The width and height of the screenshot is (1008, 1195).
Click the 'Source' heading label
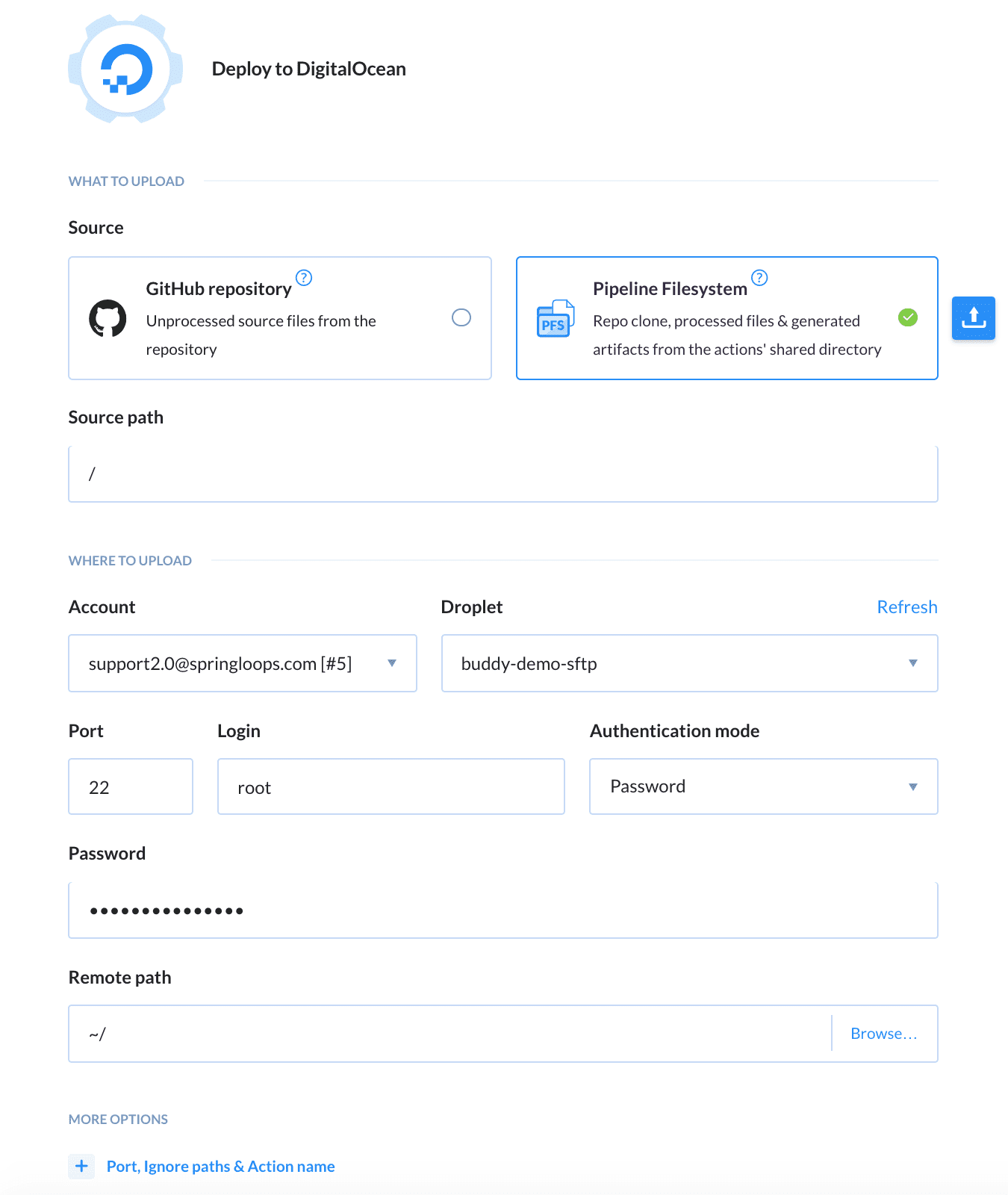(96, 227)
